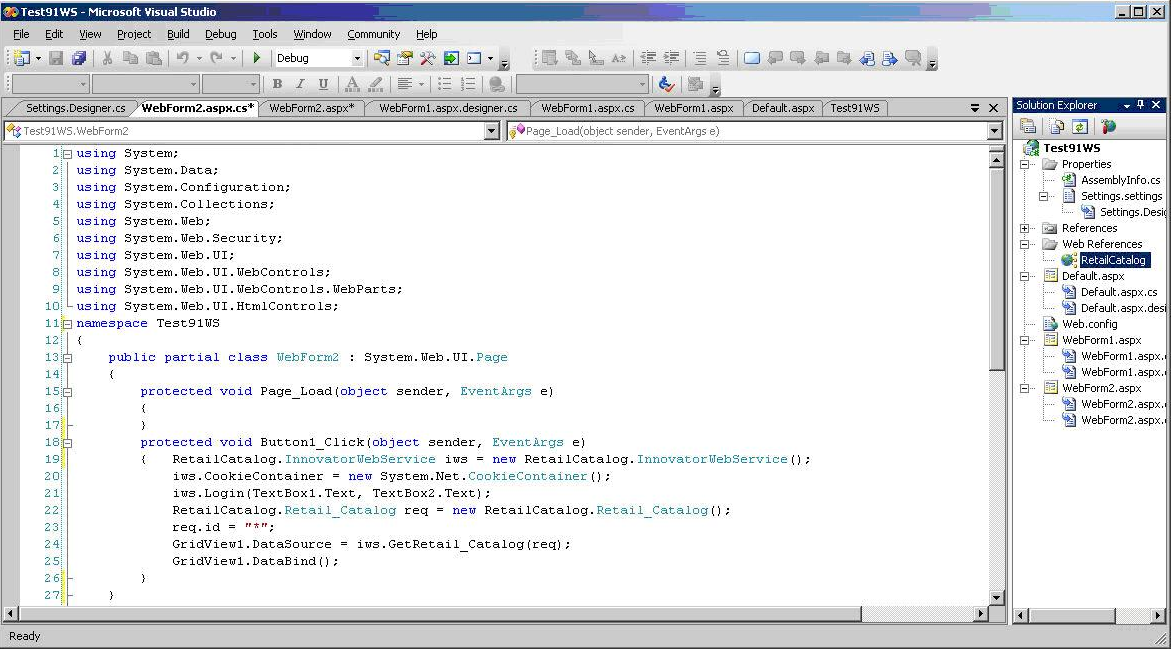Start debugging with the green play arrow
Viewport: 1171px width, 649px height.
point(257,58)
